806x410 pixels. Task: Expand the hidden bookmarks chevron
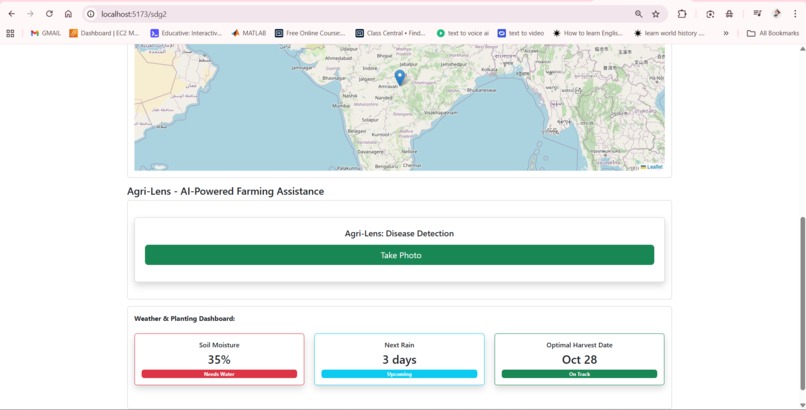[726, 33]
